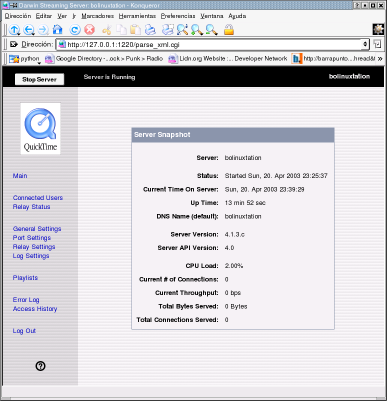387x401 pixels.
Task: Click the Copy documents icon
Action: point(121,30)
